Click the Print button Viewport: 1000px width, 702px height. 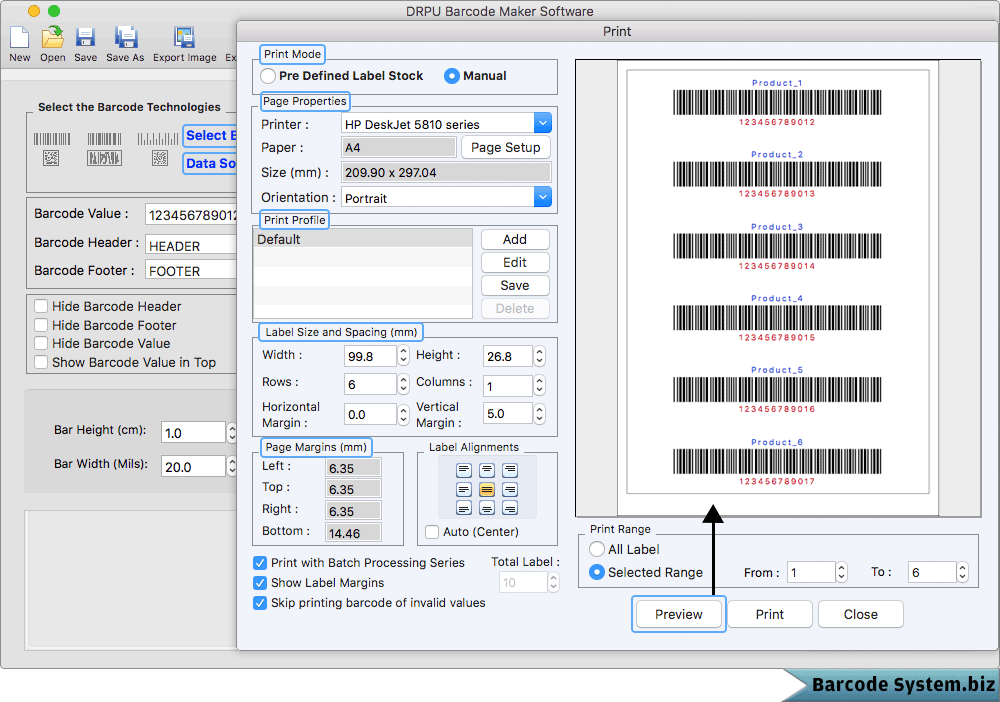(770, 614)
